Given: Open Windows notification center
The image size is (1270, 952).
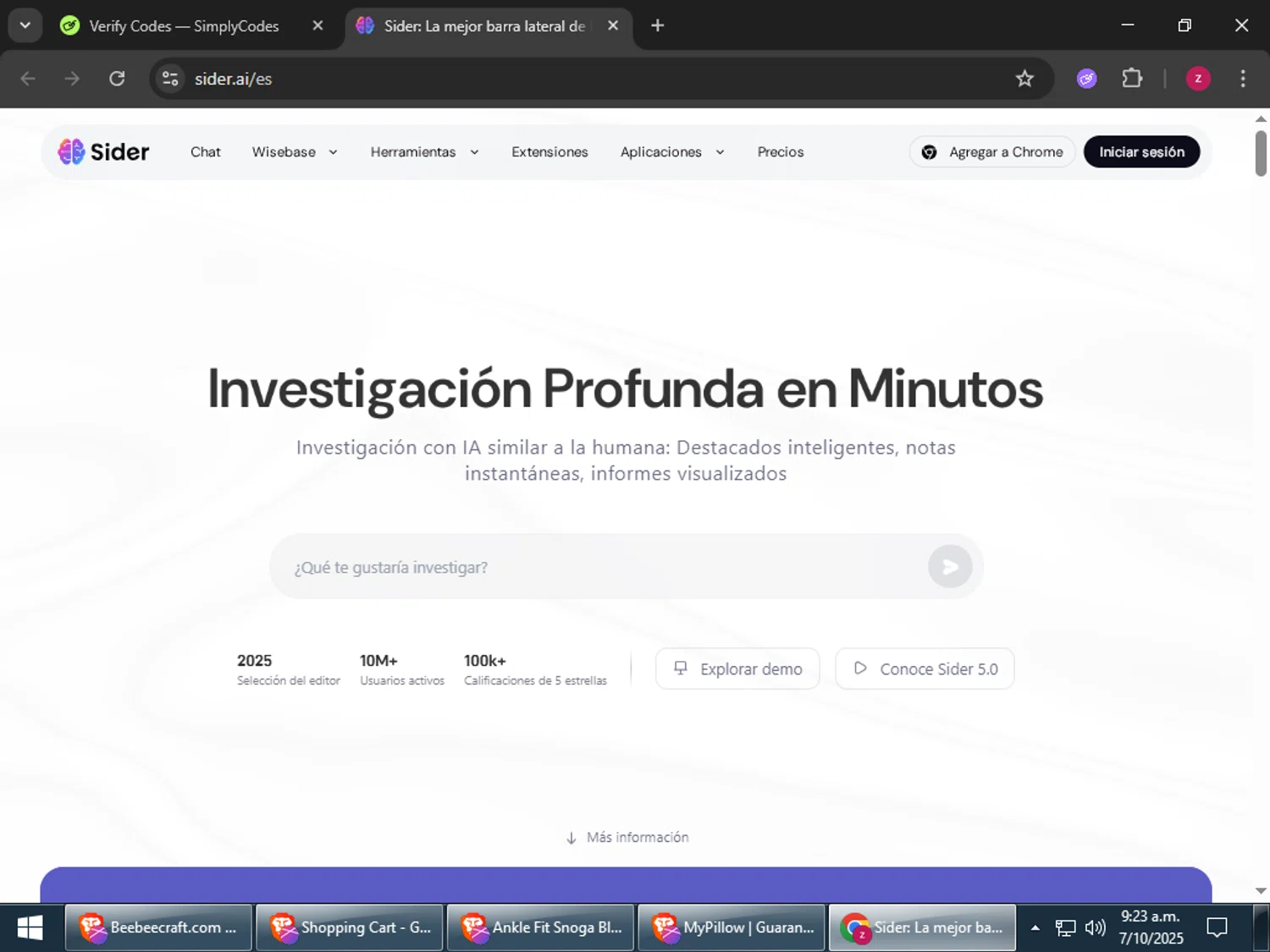Looking at the screenshot, I should pyautogui.click(x=1217, y=928).
